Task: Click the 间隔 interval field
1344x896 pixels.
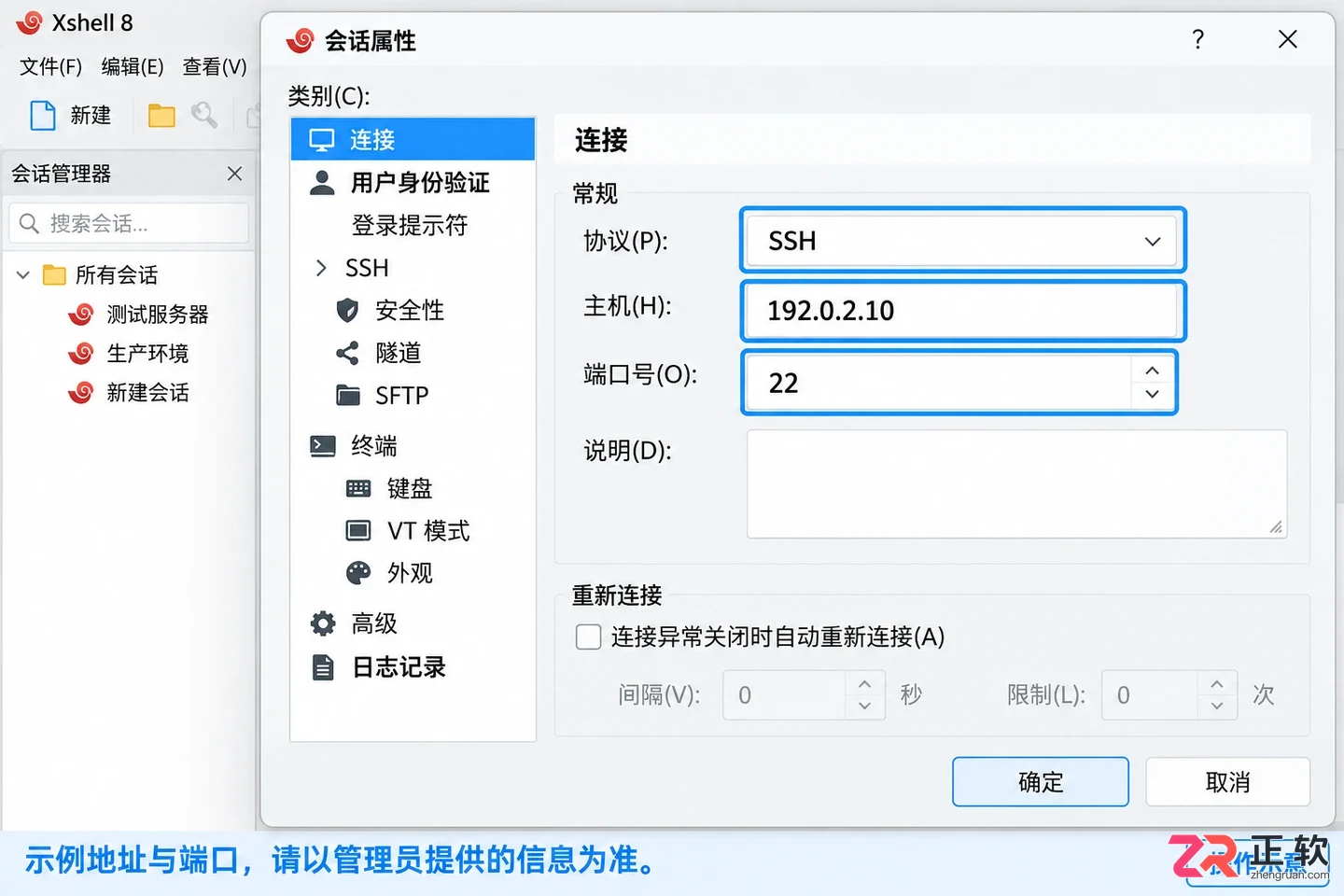Action: 784,695
